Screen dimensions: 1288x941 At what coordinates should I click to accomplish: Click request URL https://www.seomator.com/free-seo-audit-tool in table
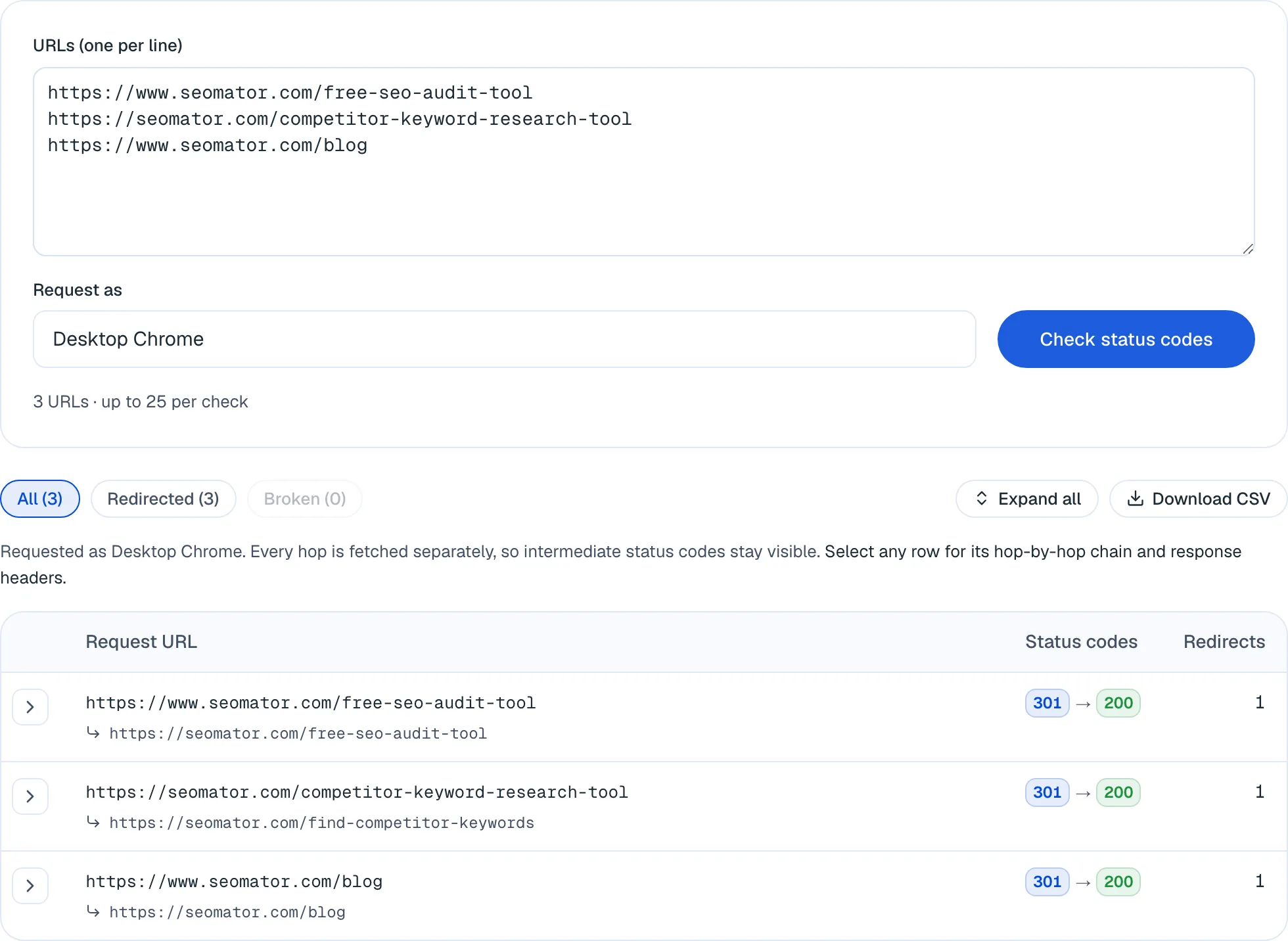[x=311, y=703]
